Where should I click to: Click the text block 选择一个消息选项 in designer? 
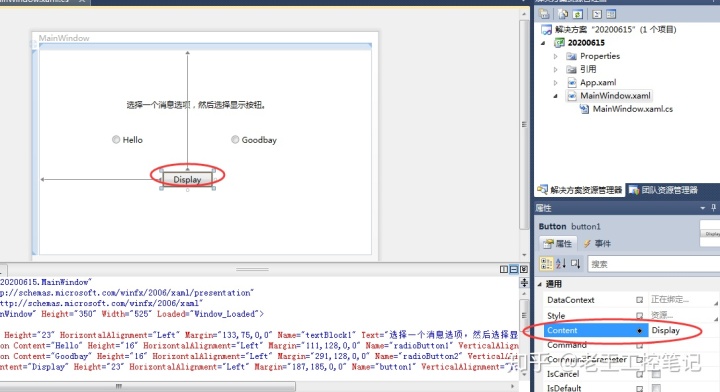pyautogui.click(x=196, y=105)
